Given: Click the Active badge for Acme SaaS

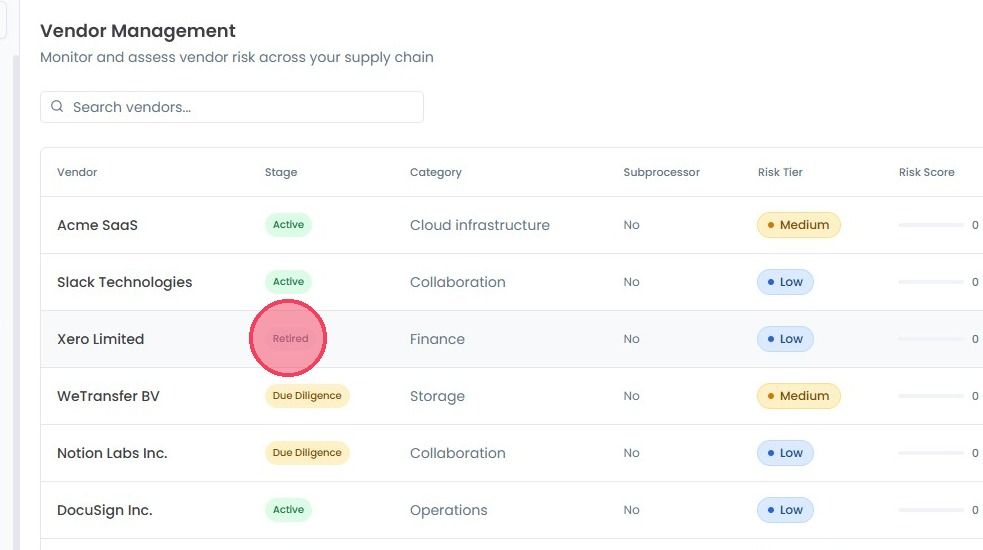Looking at the screenshot, I should 288,225.
